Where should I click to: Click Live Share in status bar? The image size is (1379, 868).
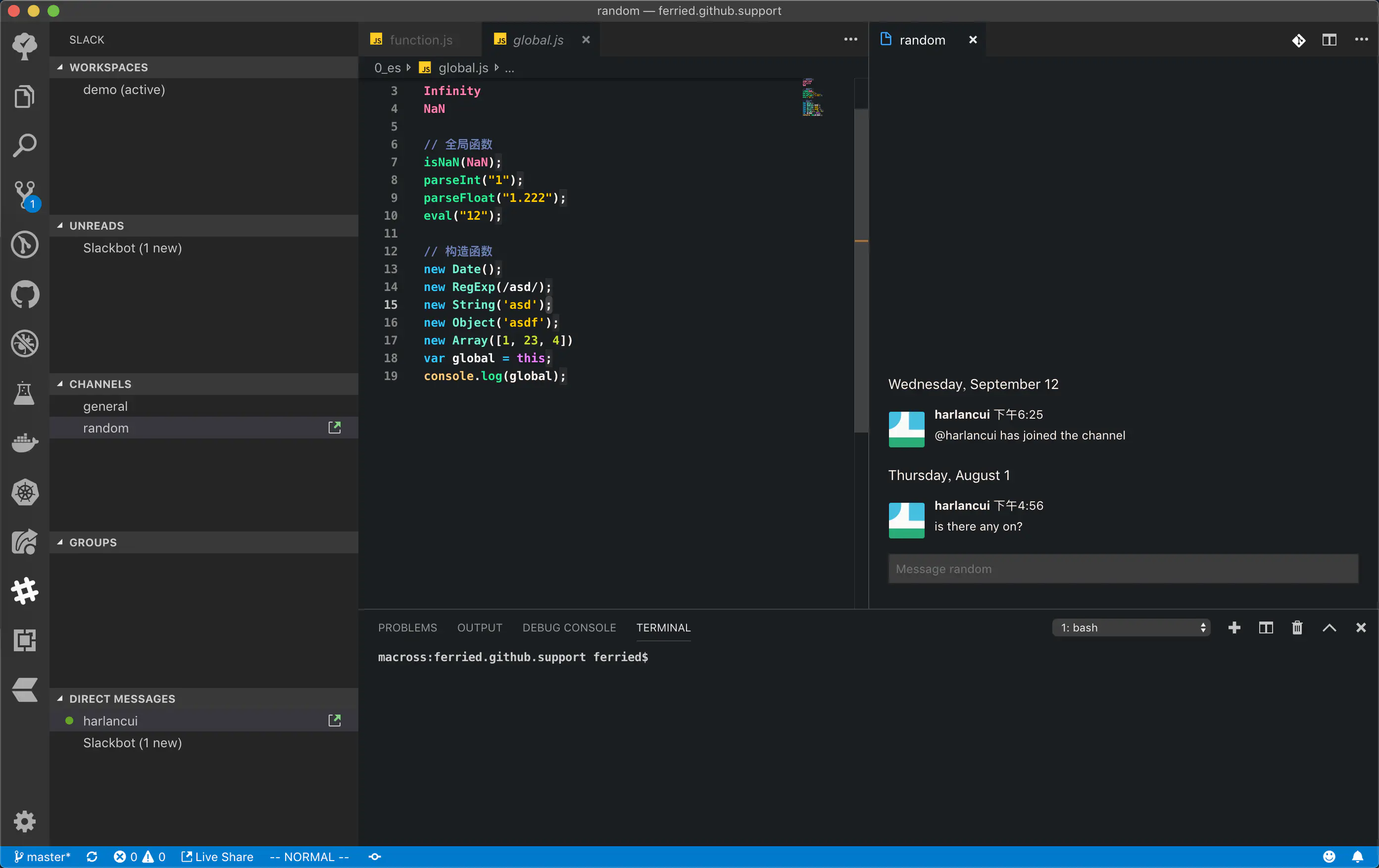point(218,857)
